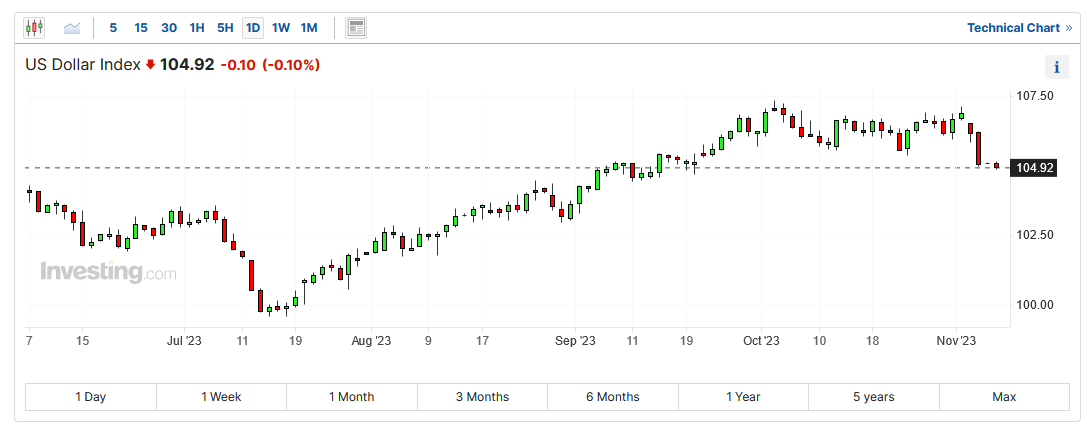Change interval to 1M
Image resolution: width=1087 pixels, height=431 pixels.
pyautogui.click(x=309, y=28)
